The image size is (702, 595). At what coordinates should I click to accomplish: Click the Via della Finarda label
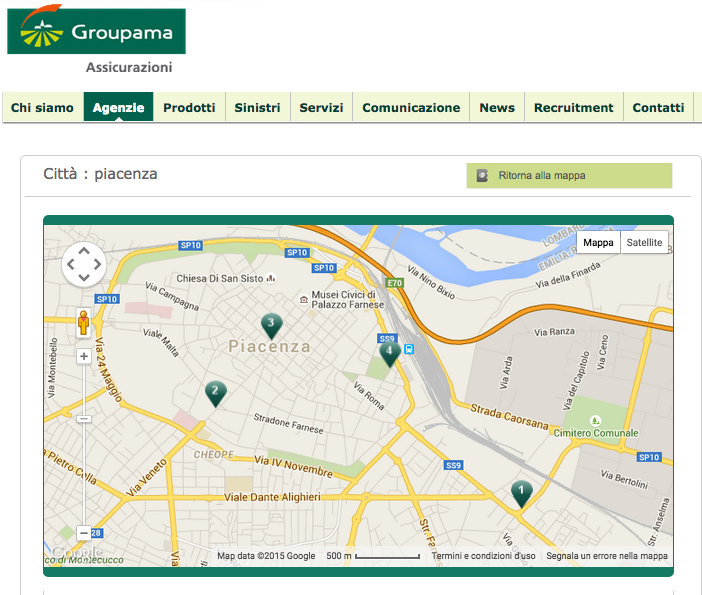568,275
